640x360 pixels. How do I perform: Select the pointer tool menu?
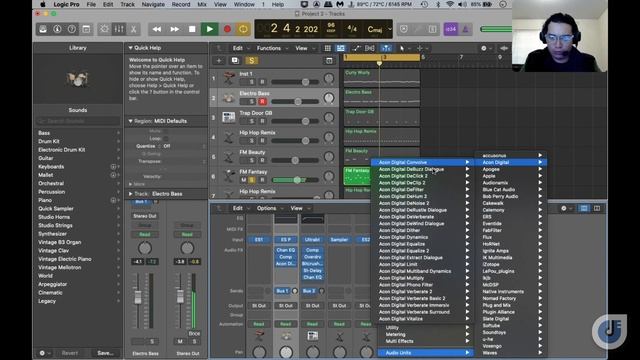(x=404, y=48)
